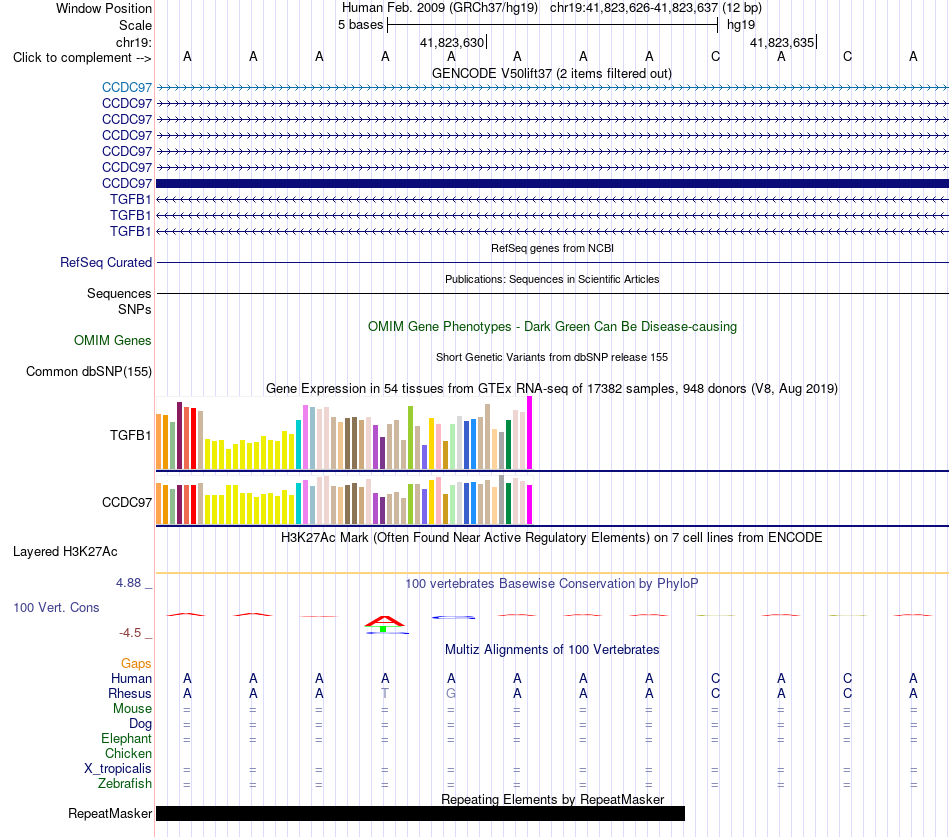The height and width of the screenshot is (837, 950).
Task: Click the first C base in sequence row
Action: pyautogui.click(x=715, y=56)
